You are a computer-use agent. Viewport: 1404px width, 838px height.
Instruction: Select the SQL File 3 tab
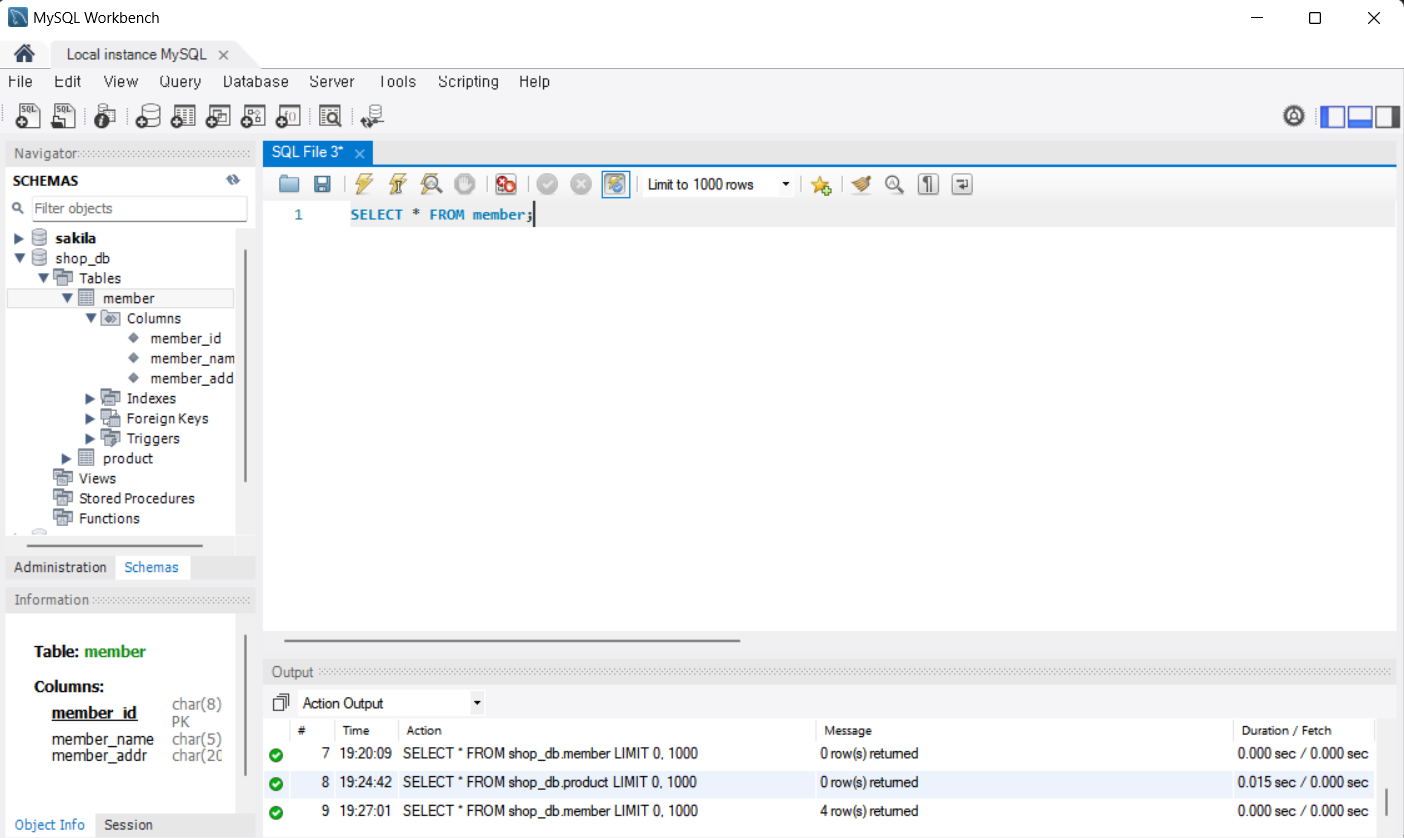click(x=308, y=152)
